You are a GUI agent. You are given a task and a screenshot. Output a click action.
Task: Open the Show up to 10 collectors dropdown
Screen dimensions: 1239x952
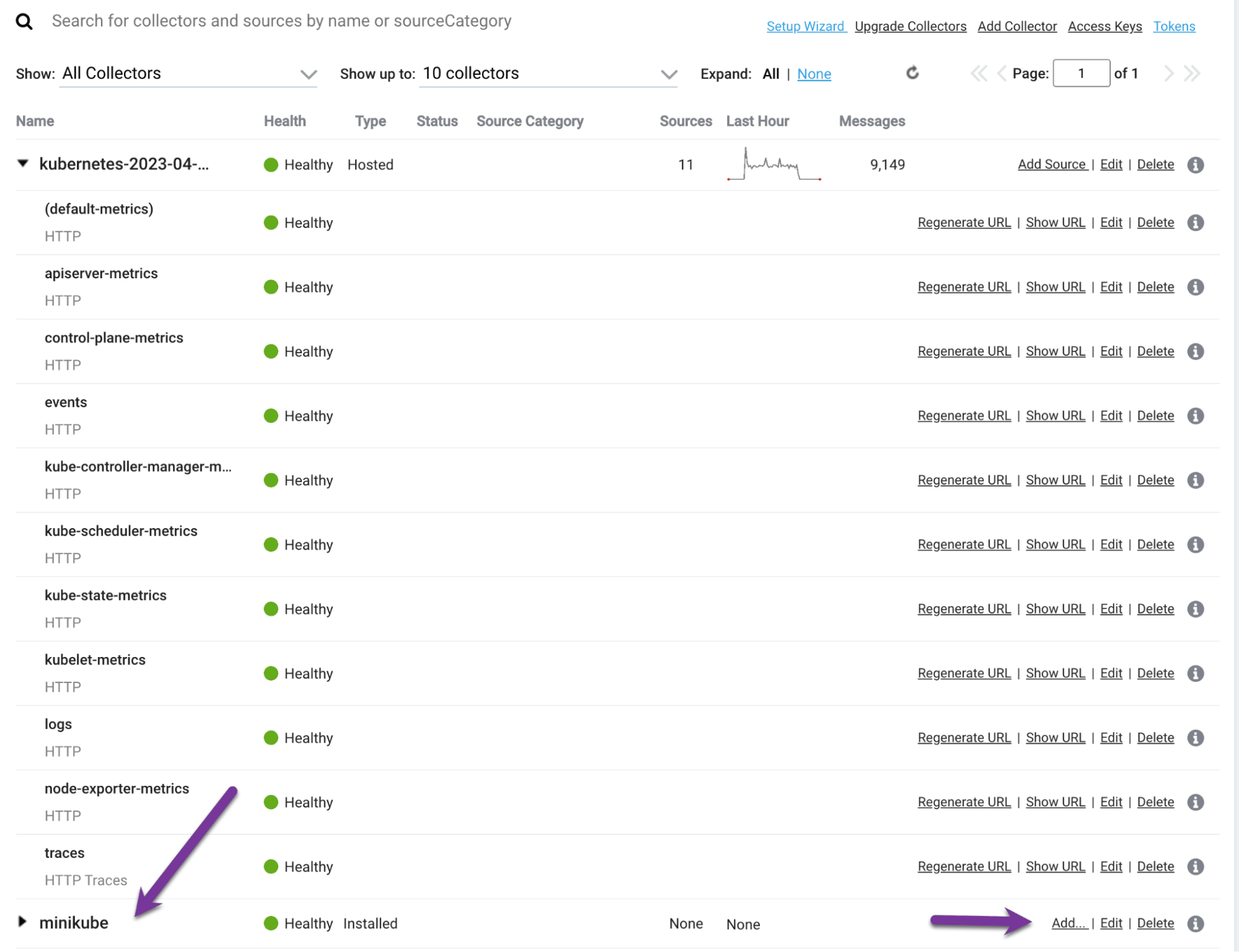548,74
